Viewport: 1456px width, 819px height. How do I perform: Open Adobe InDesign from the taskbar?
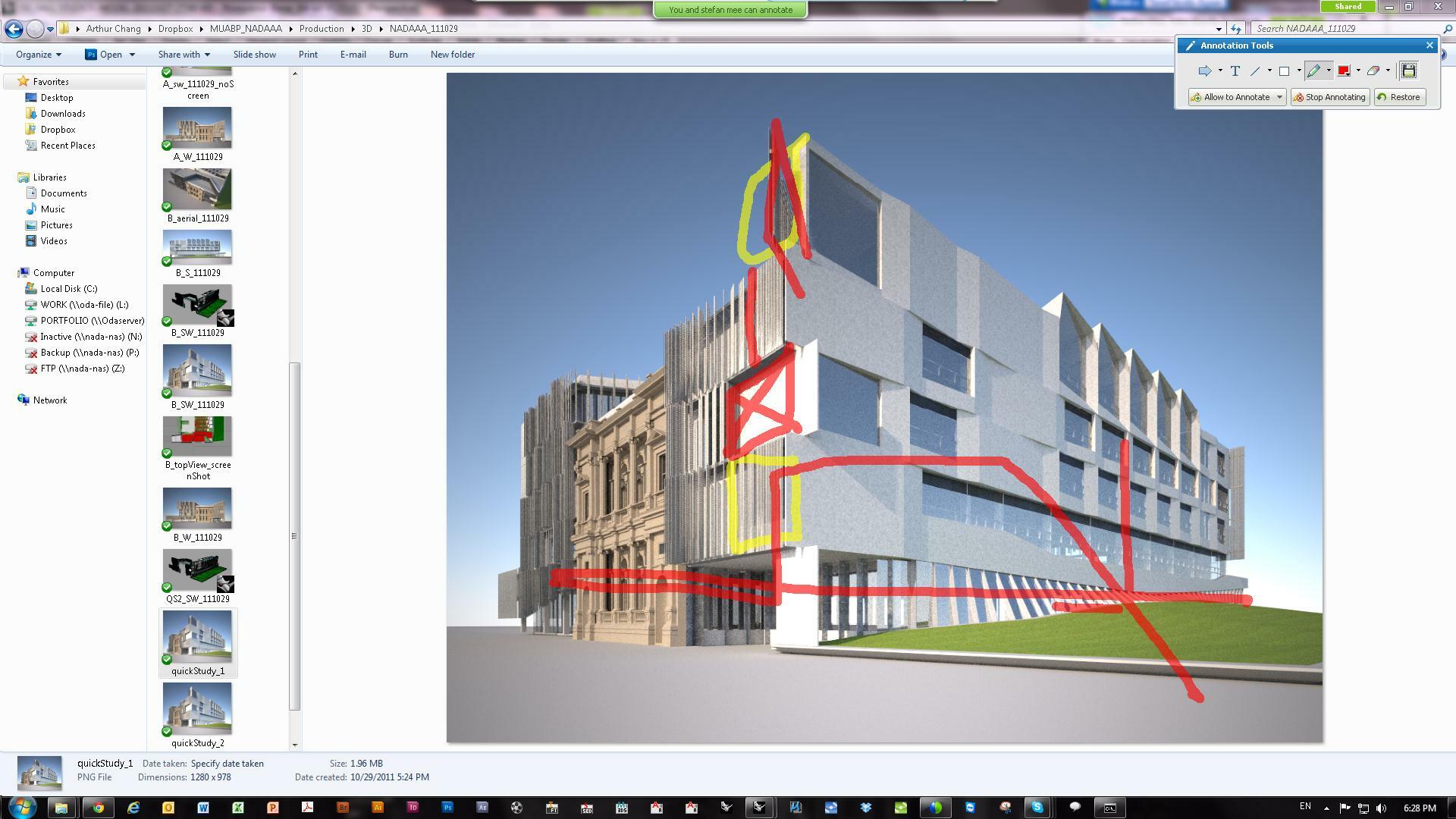click(412, 808)
